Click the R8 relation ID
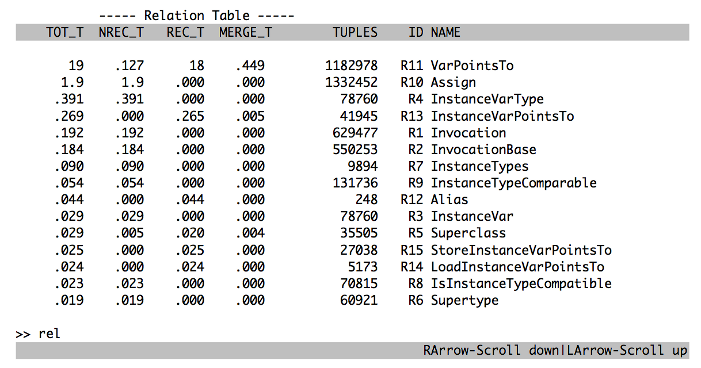 [415, 284]
